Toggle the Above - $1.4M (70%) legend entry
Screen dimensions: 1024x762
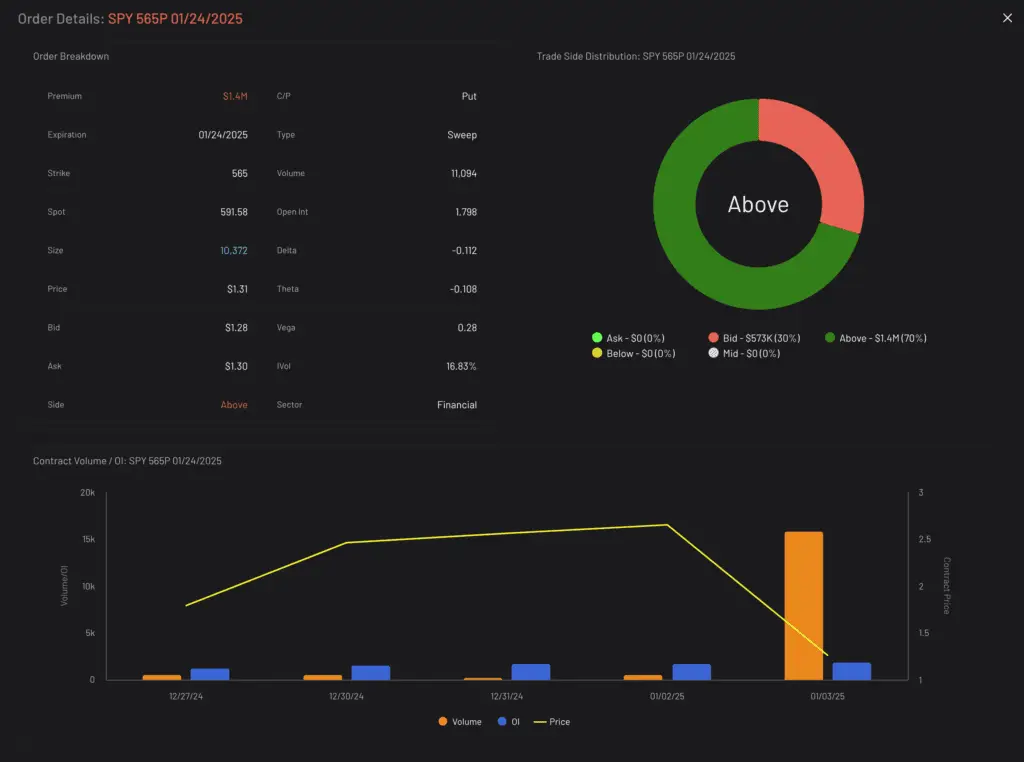[x=876, y=338]
